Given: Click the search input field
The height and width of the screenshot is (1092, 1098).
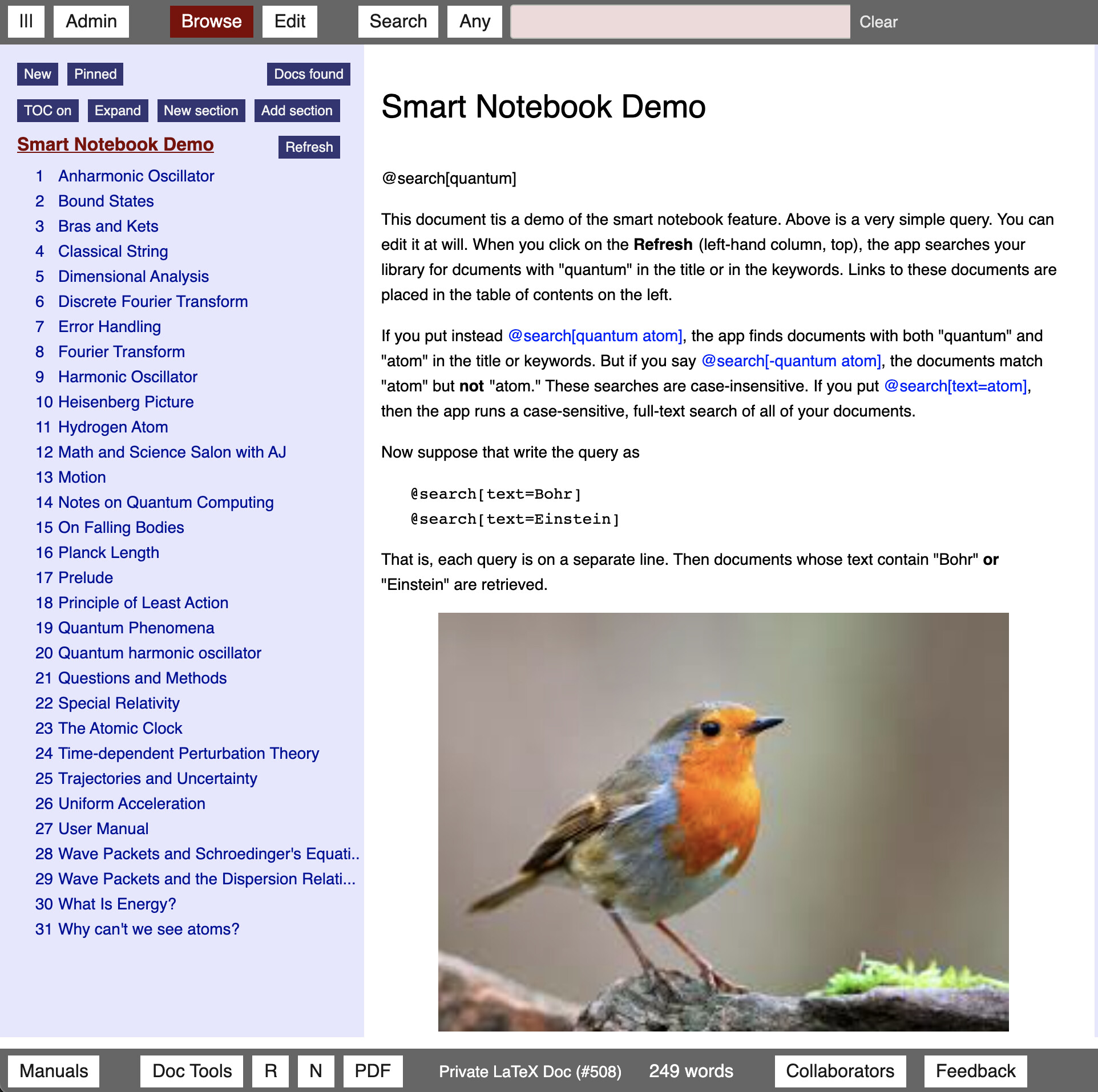Looking at the screenshot, I should 680,22.
